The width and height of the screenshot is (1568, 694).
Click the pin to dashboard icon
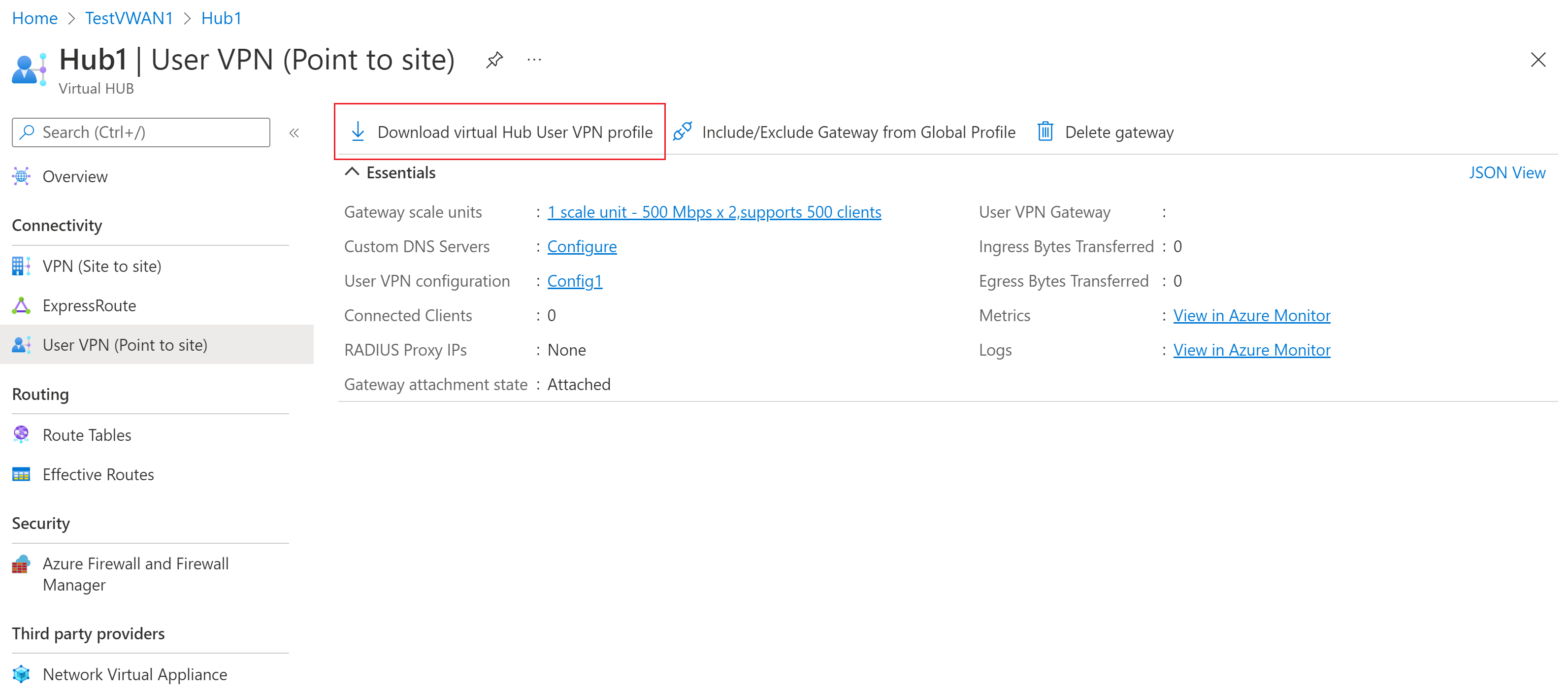(494, 60)
